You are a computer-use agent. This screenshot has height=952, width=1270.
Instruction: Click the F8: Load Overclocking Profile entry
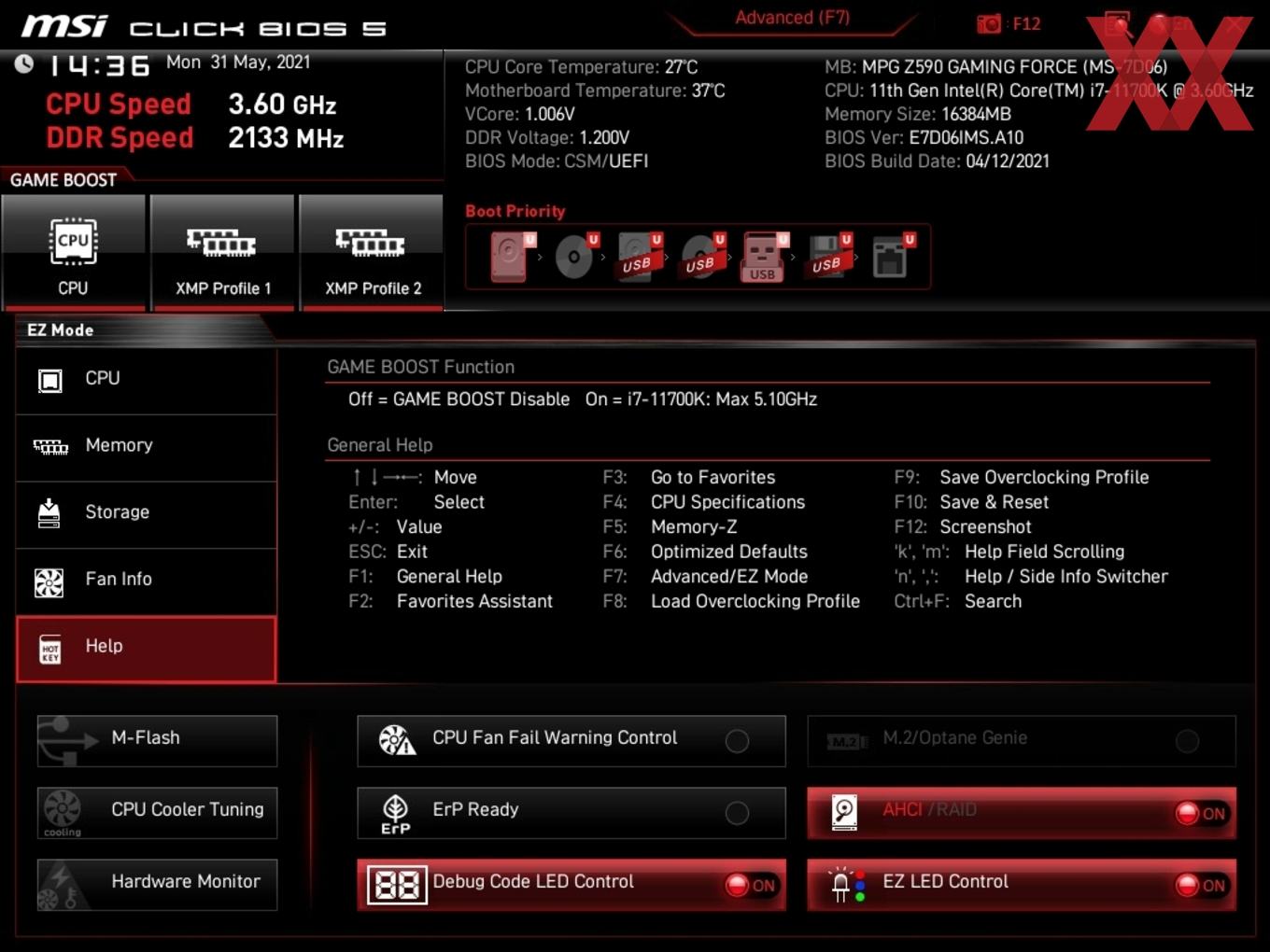click(x=731, y=601)
